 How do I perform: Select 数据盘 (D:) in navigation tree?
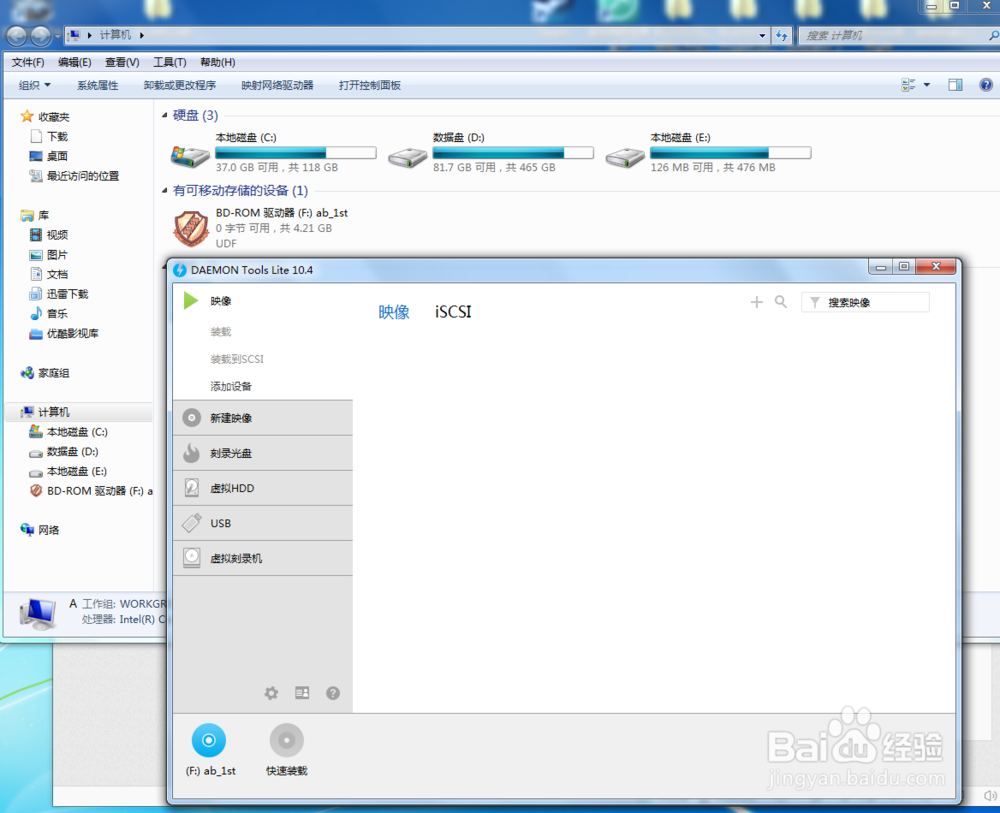pyautogui.click(x=64, y=451)
